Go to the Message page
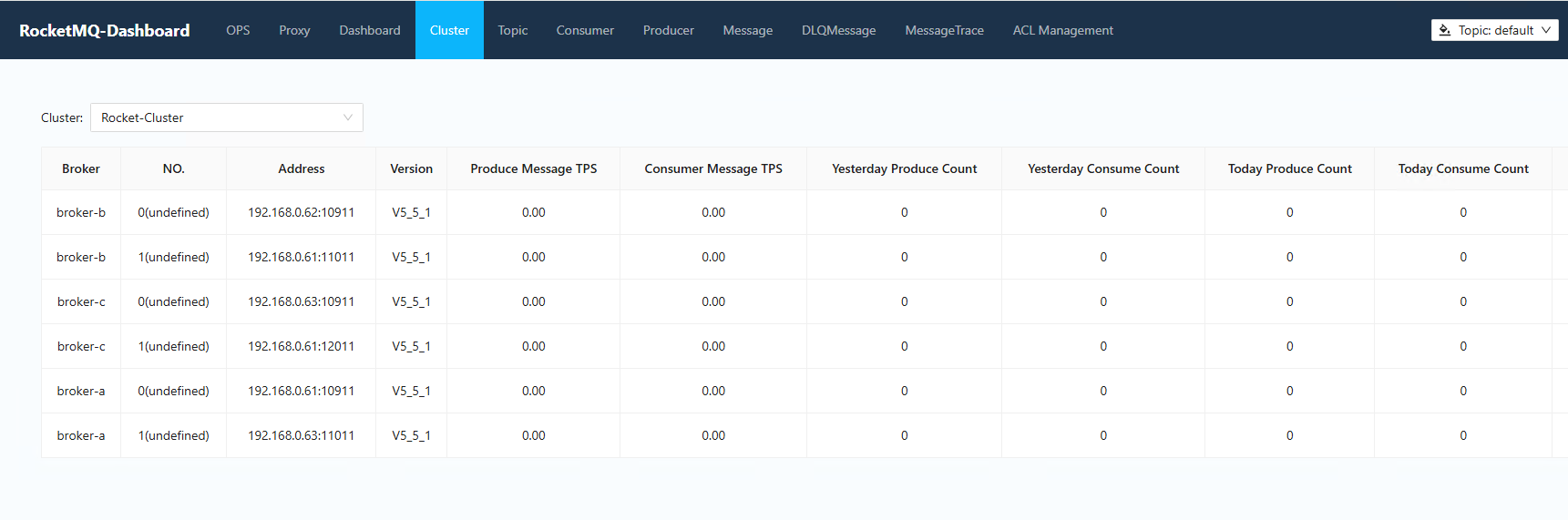This screenshot has height=520, width=1568. tap(748, 30)
